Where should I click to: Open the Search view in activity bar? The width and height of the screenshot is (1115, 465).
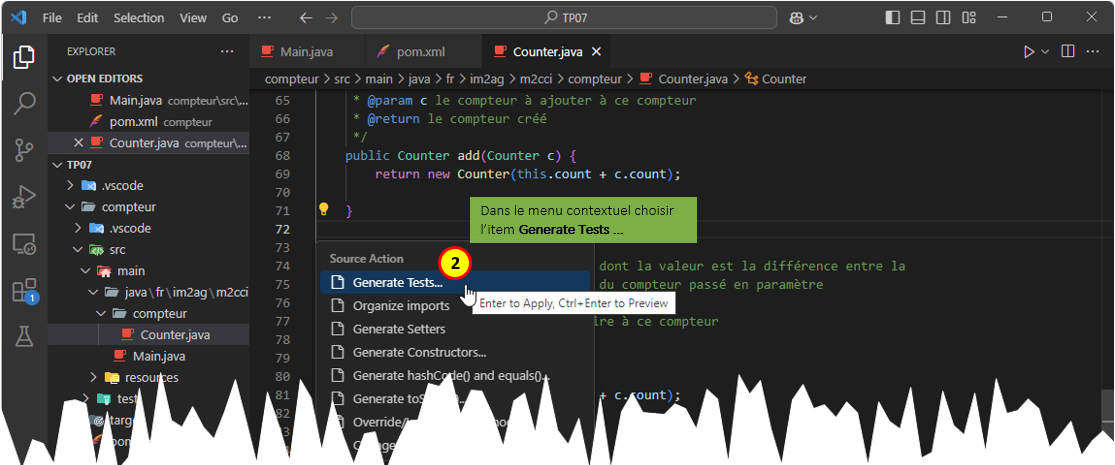(x=24, y=104)
